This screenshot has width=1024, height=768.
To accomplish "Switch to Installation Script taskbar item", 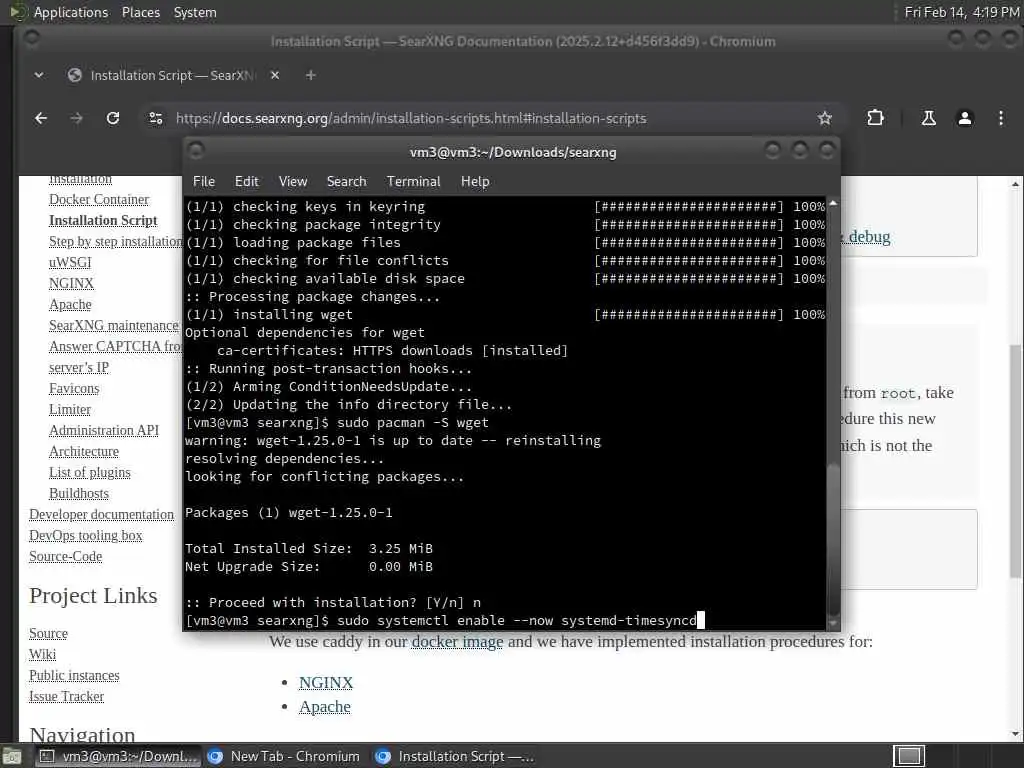I will 455,756.
